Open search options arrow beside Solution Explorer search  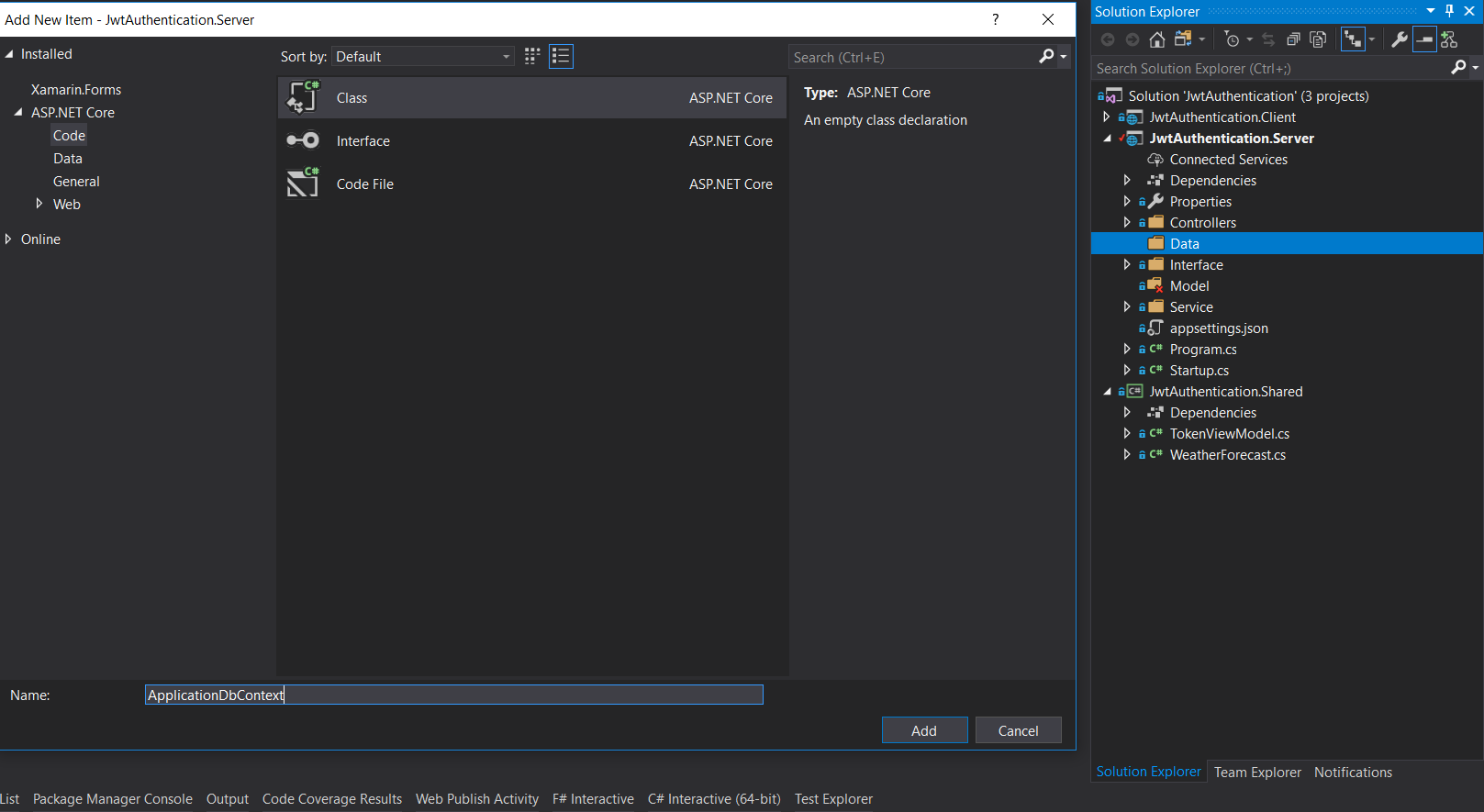click(1475, 68)
